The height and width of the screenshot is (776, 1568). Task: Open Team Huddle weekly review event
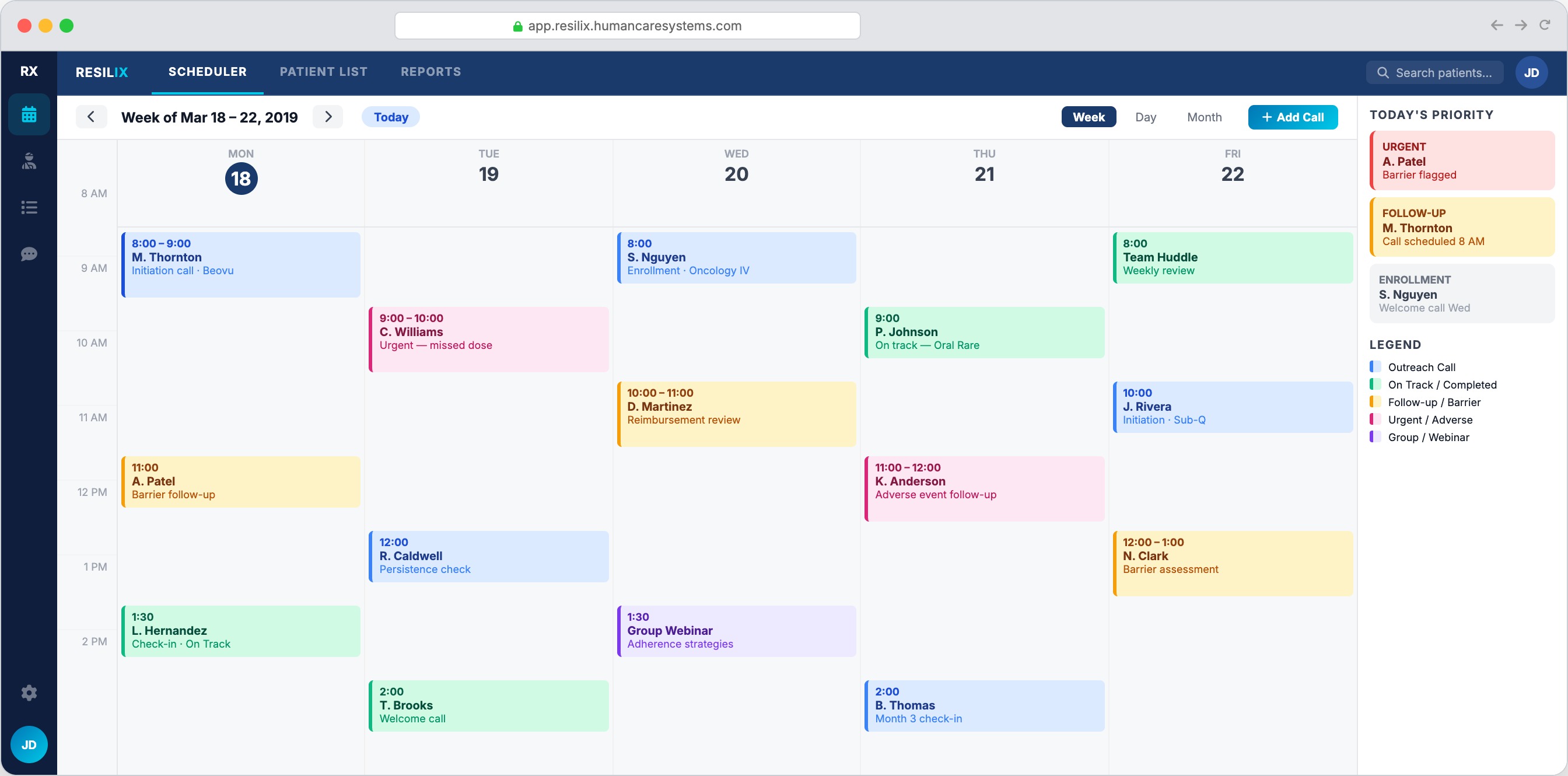pos(1233,258)
